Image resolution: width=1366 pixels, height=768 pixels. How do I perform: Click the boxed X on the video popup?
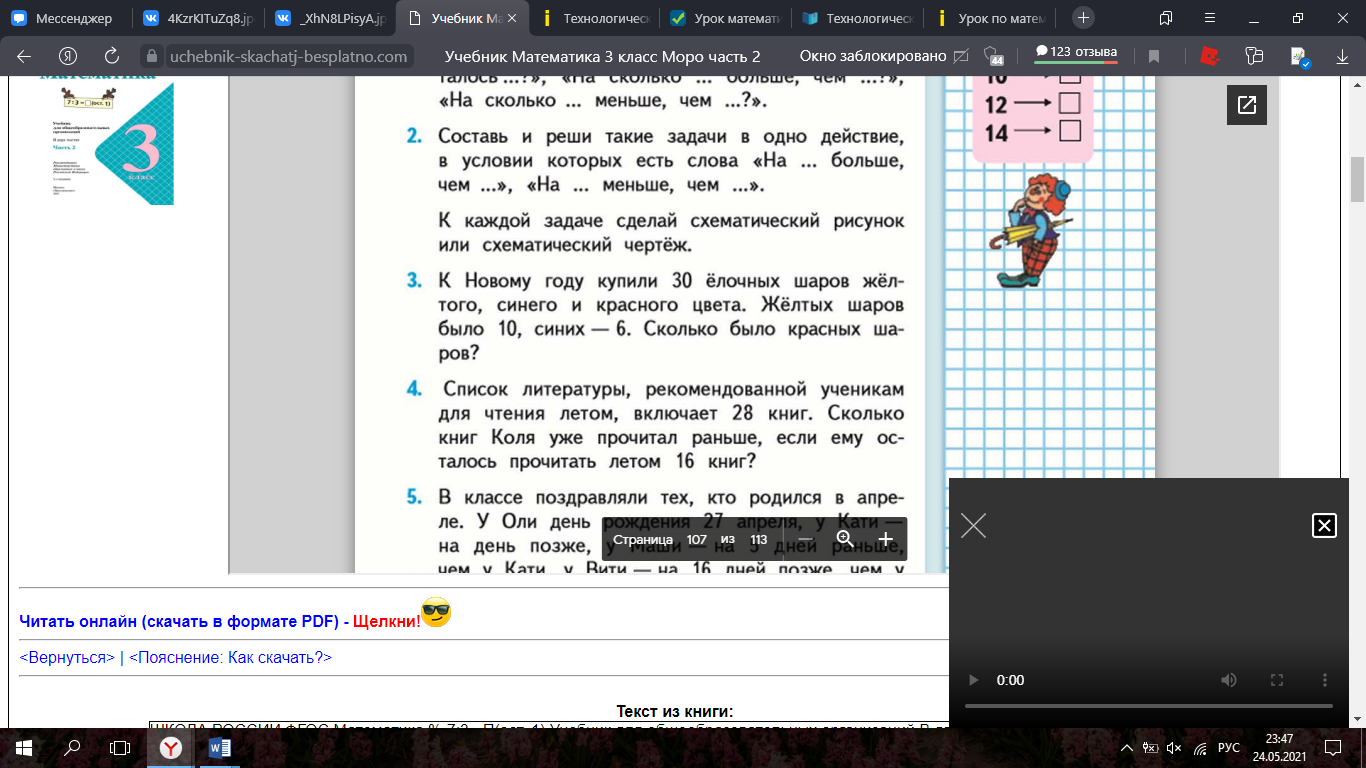pos(1324,525)
